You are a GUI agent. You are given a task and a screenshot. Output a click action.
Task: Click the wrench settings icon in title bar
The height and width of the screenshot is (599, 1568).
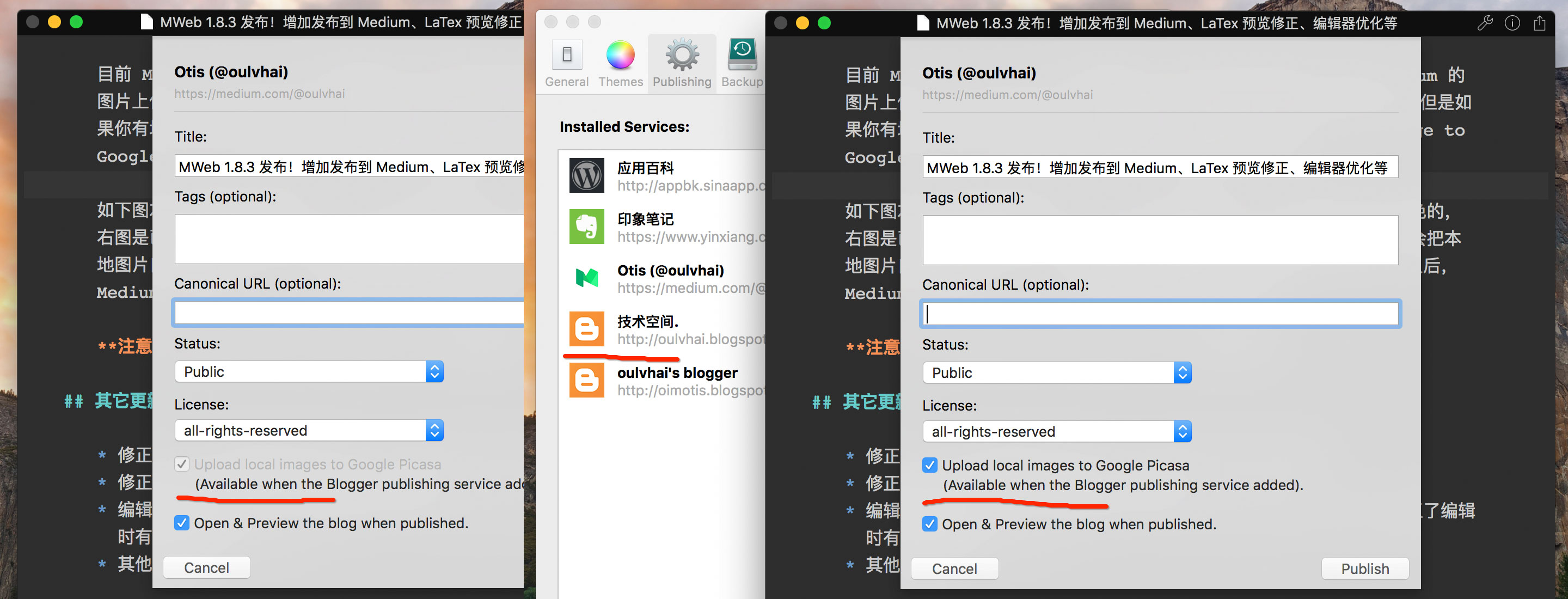(x=1485, y=23)
